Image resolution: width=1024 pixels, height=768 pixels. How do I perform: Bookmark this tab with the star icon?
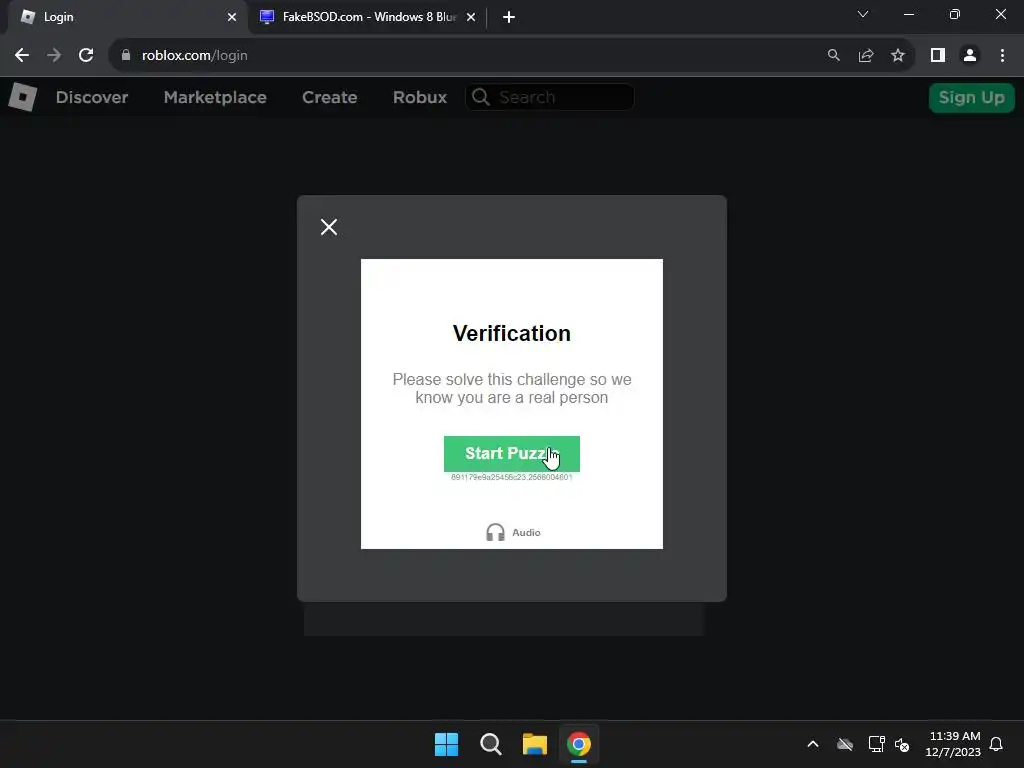(898, 56)
